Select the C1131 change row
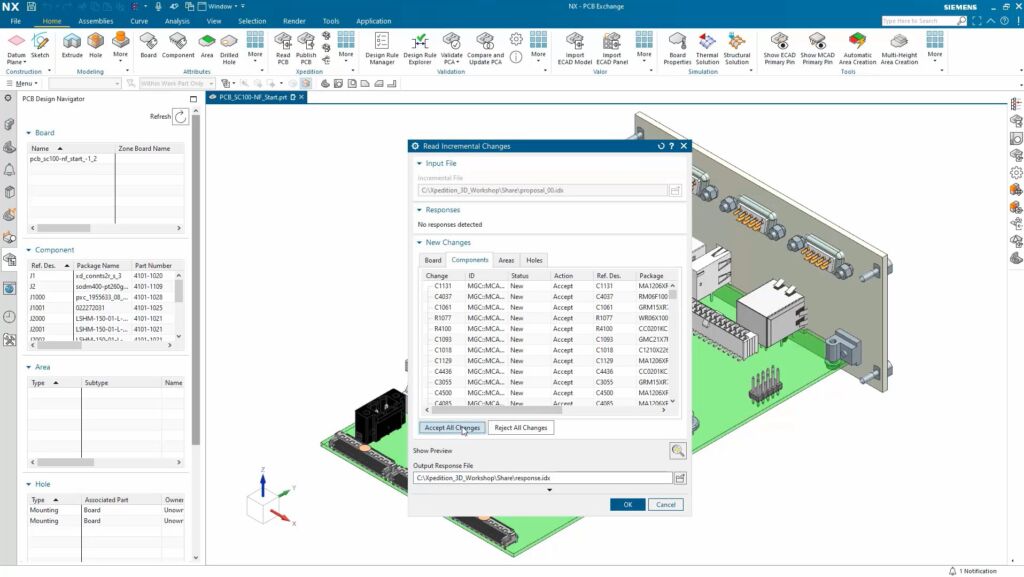This screenshot has height=577, width=1024. [547, 286]
